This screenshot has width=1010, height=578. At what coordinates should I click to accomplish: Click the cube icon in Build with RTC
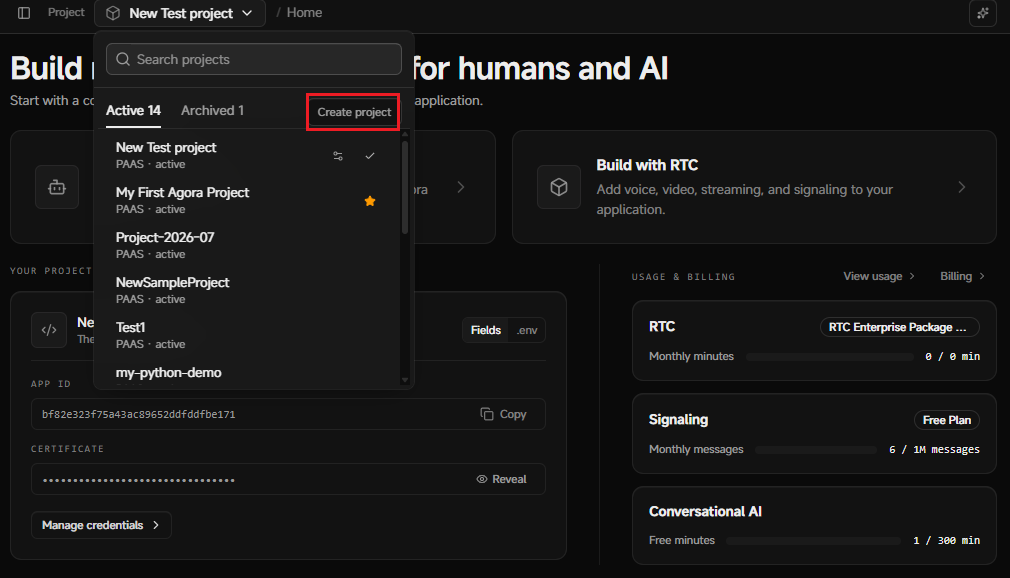(558, 188)
